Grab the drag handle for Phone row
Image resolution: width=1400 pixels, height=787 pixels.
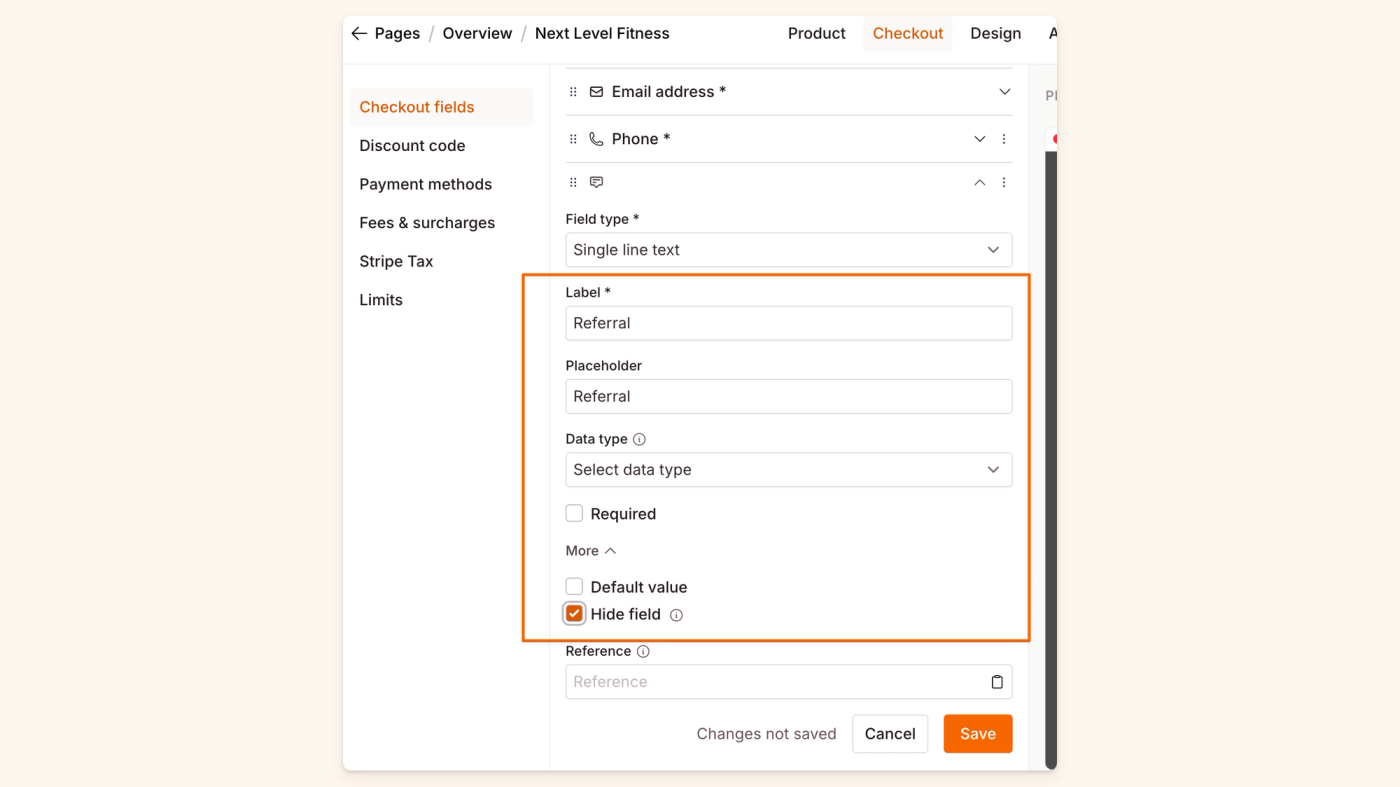click(x=573, y=139)
